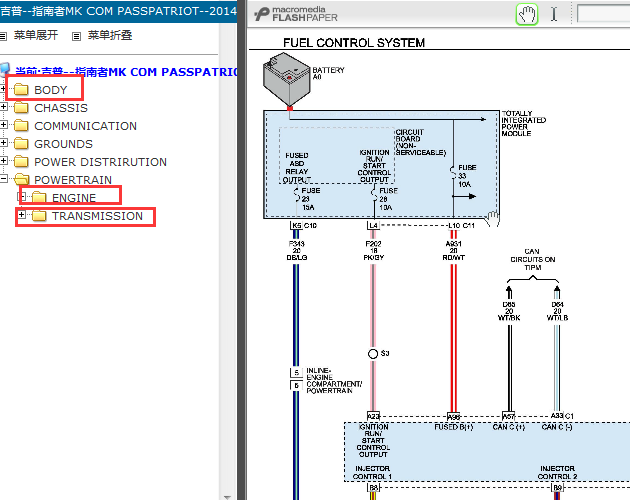Screen dimensions: 630x500
Task: Expand the TRANSMISSION subfolder node
Action: click(x=22, y=215)
